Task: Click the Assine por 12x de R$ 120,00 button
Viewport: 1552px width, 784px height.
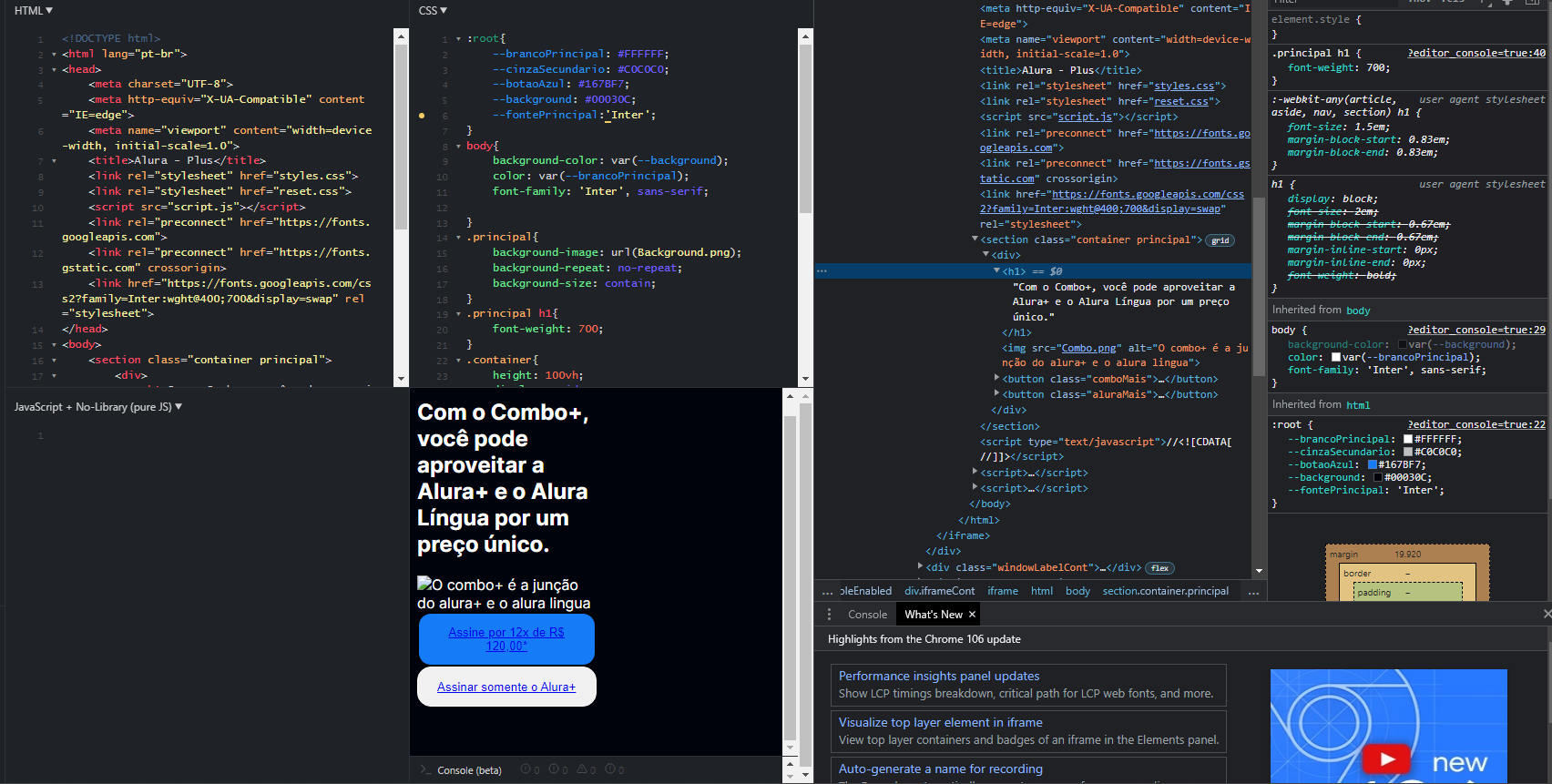Action: (x=506, y=639)
